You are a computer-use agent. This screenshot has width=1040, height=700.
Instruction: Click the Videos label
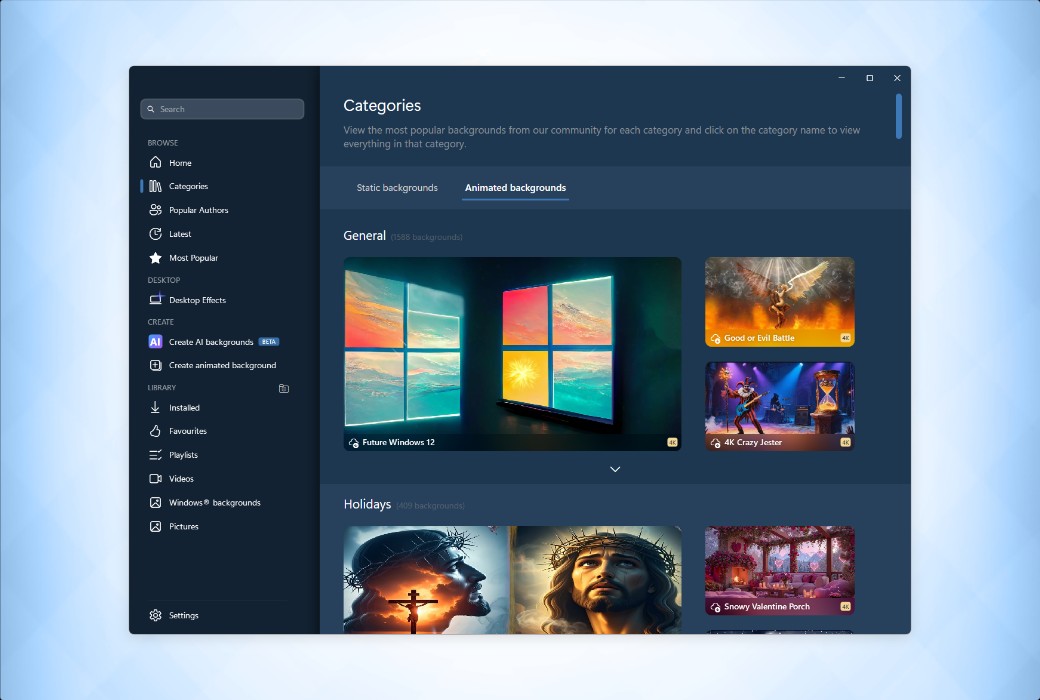[181, 478]
